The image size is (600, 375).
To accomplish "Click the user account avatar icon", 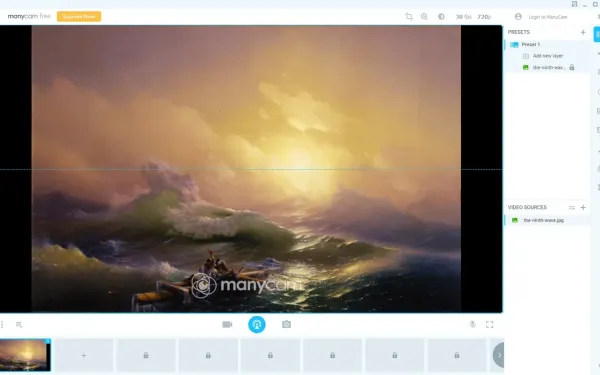I will [x=518, y=16].
